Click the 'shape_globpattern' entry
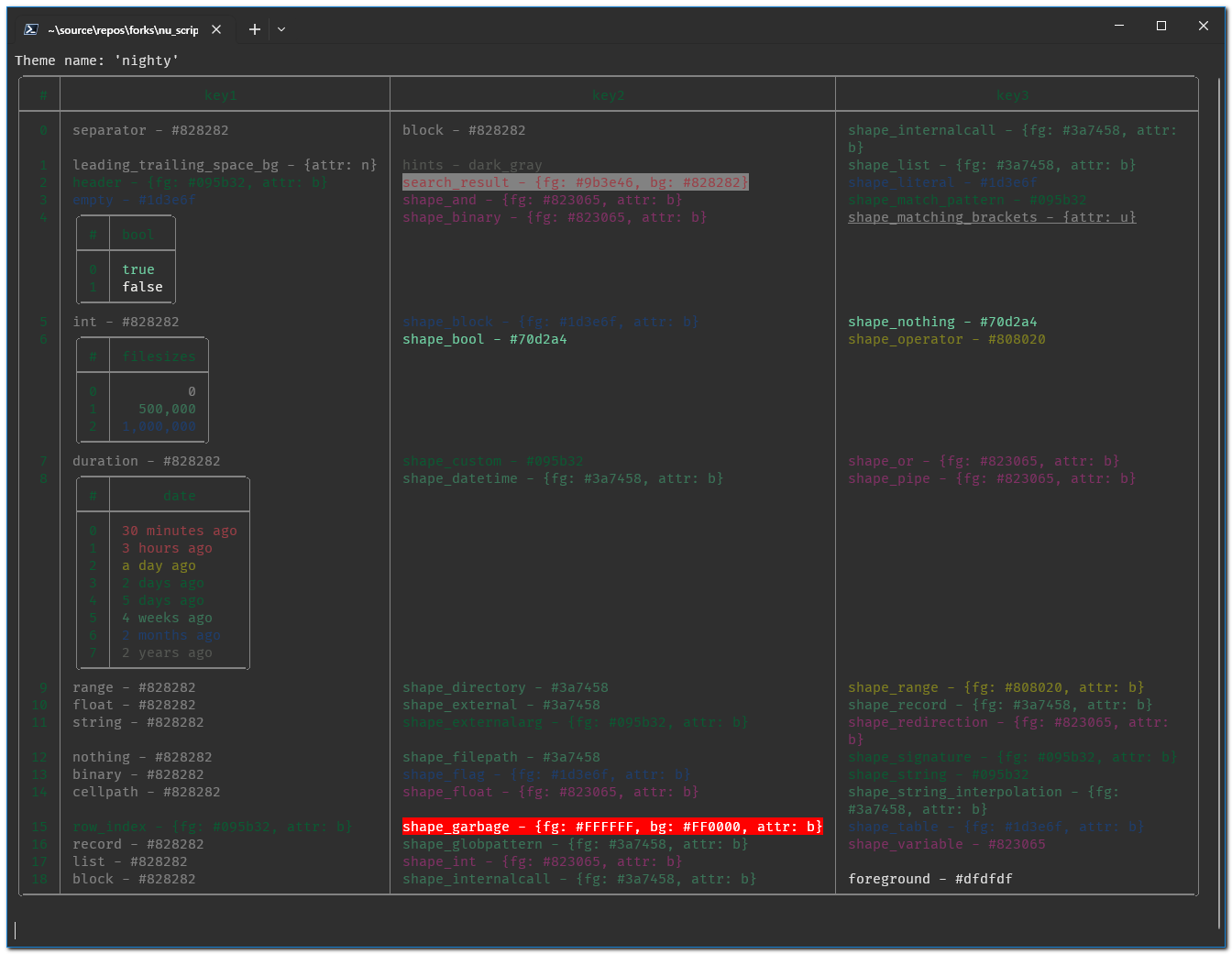This screenshot has width=1232, height=954. [576, 844]
